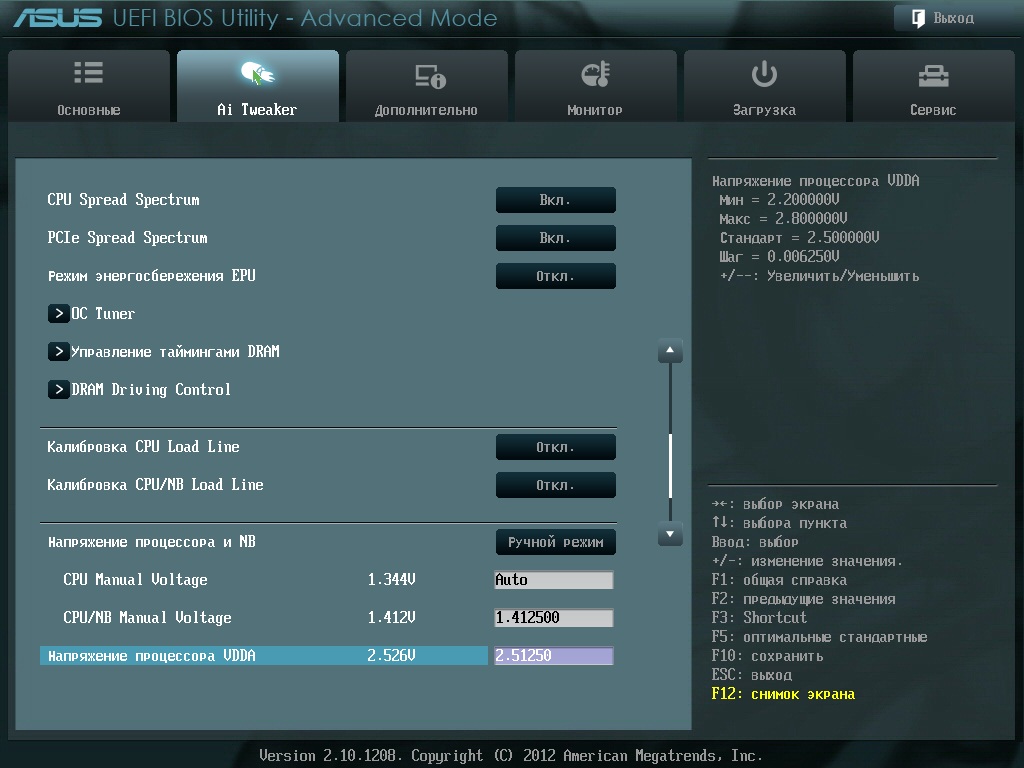Click the F1: общая справка hint
Screen dimensions: 1024x768
pos(779,580)
